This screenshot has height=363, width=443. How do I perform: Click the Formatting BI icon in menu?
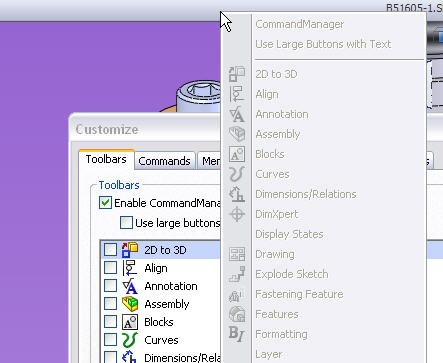tap(237, 334)
